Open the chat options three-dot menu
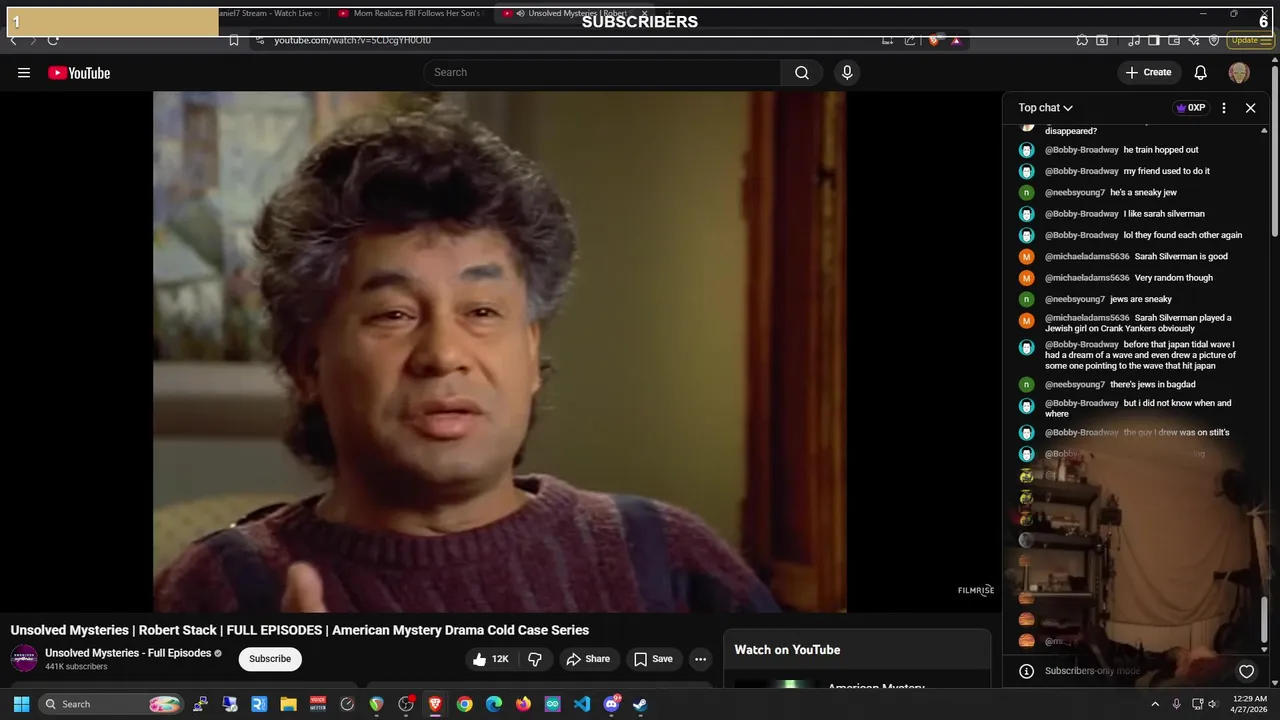This screenshot has width=1280, height=720. click(x=1223, y=108)
